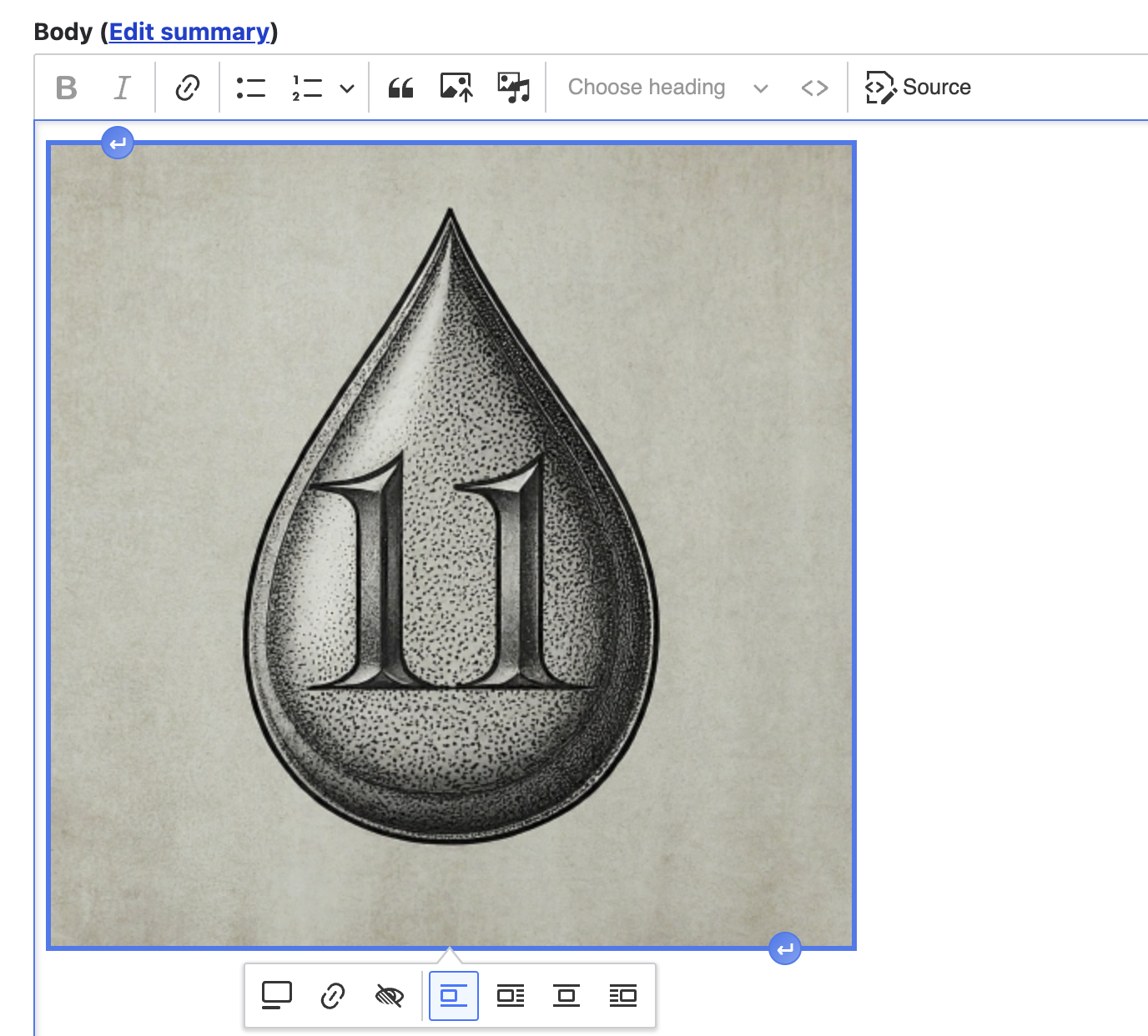This screenshot has width=1148, height=1036.
Task: Toggle image caption on
Action: point(276,994)
